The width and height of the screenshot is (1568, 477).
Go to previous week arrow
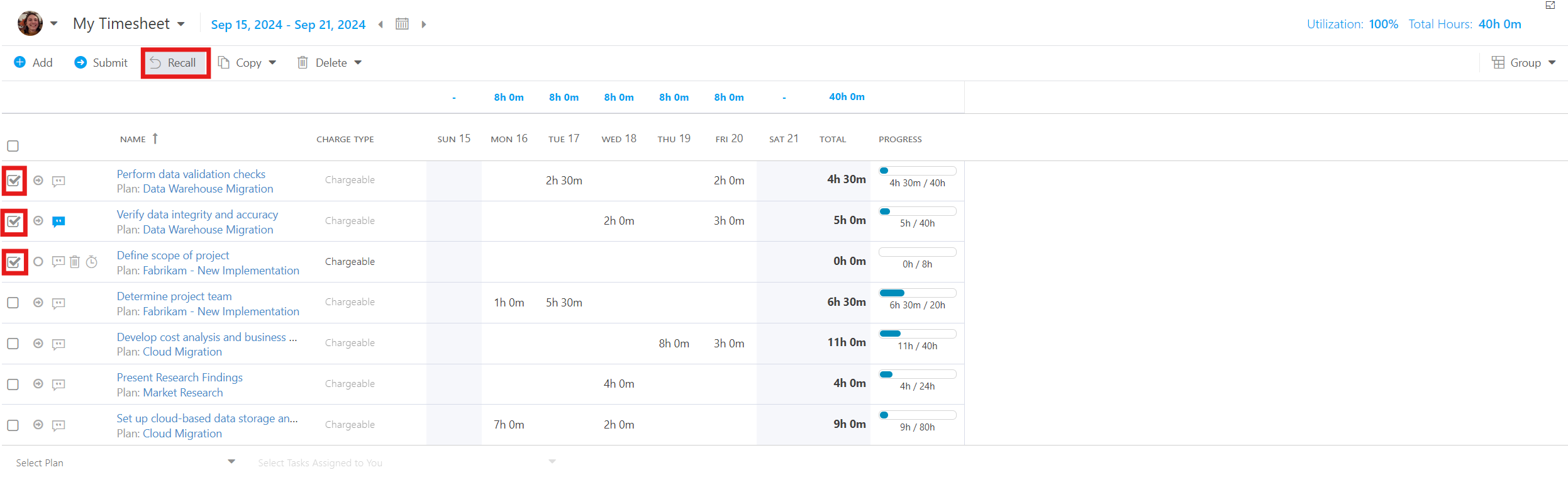(381, 25)
